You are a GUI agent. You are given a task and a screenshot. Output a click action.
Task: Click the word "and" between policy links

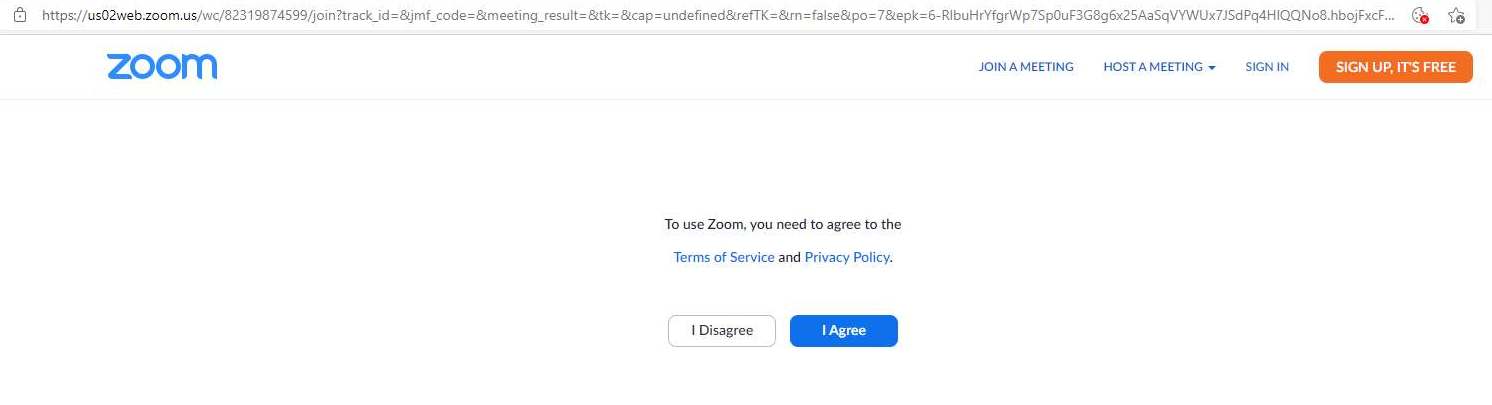789,257
